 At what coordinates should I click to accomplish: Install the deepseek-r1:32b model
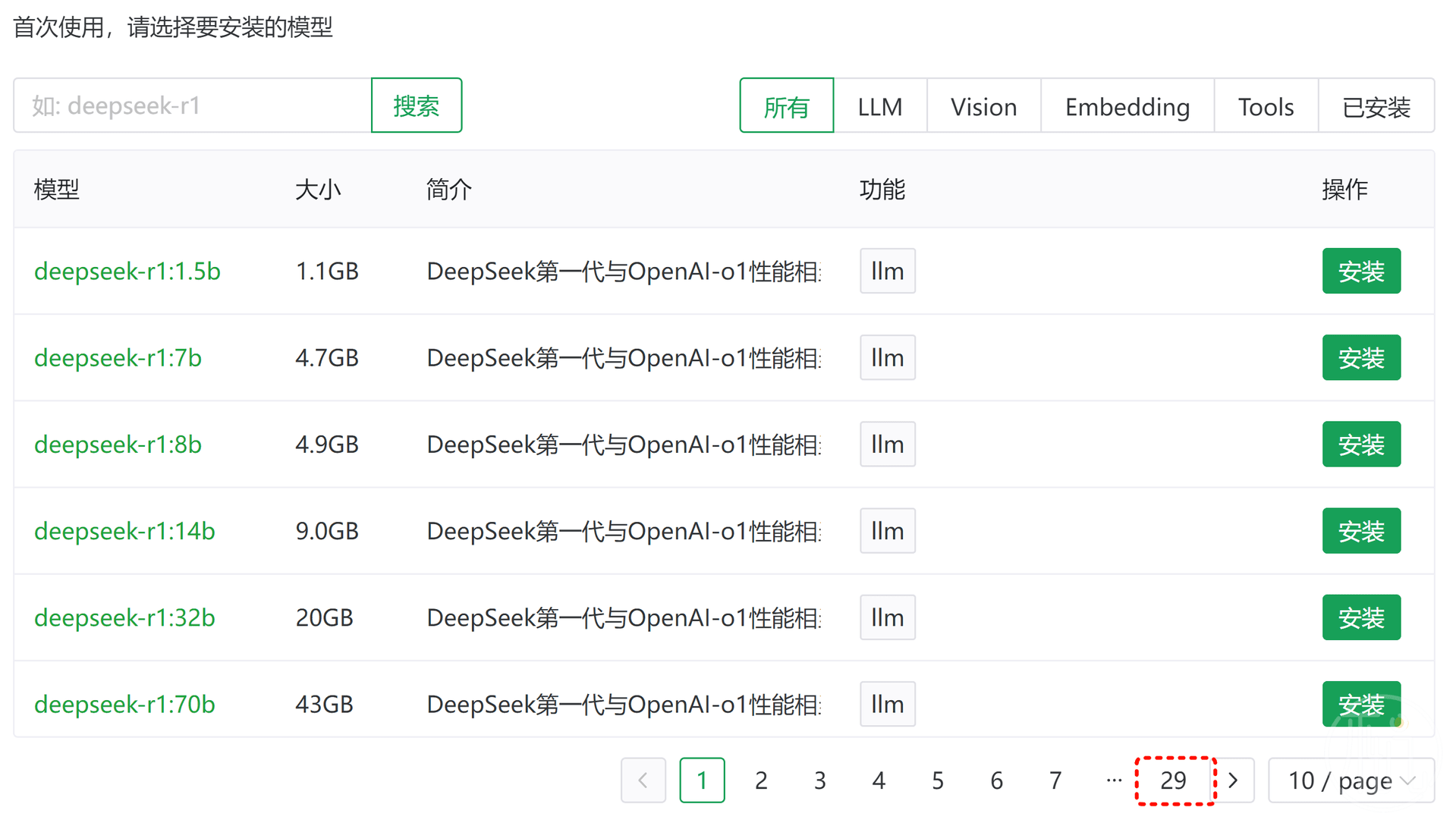pos(1361,617)
